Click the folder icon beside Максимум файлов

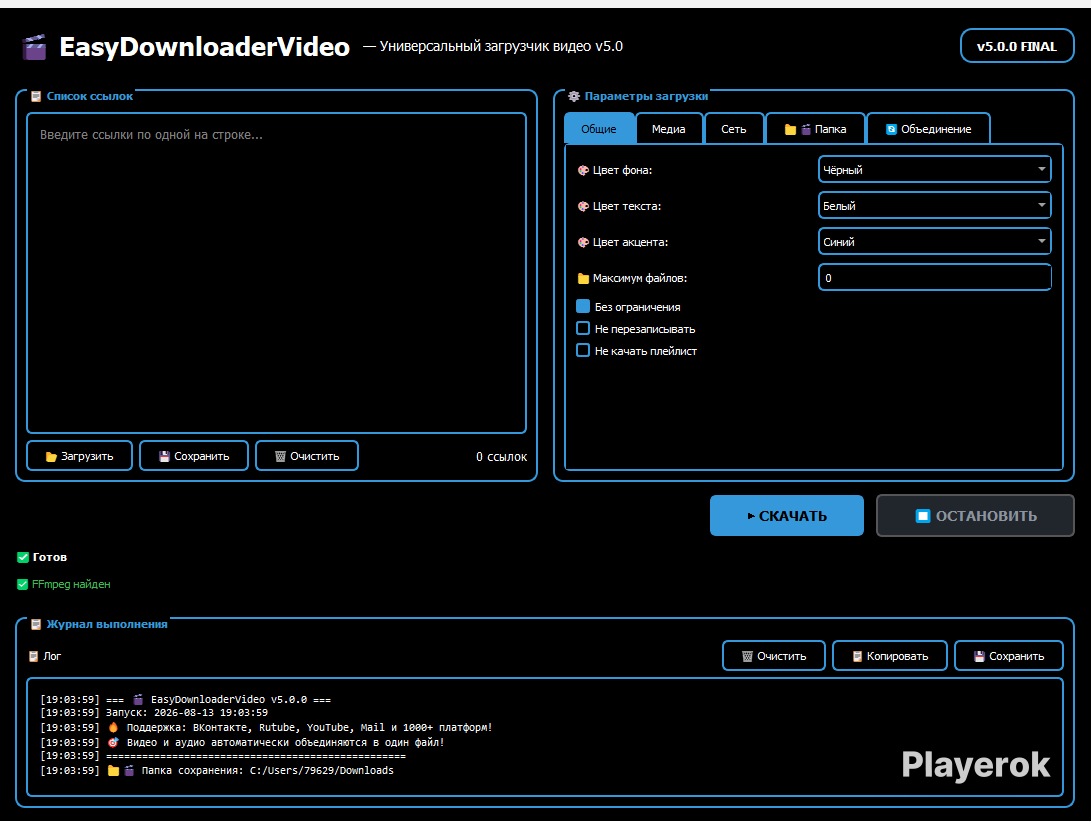point(583,278)
